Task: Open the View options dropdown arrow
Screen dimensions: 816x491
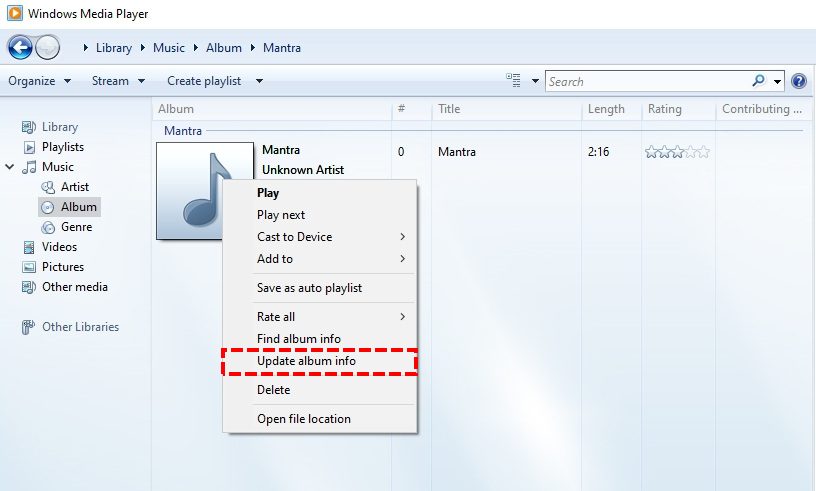Action: pos(534,81)
